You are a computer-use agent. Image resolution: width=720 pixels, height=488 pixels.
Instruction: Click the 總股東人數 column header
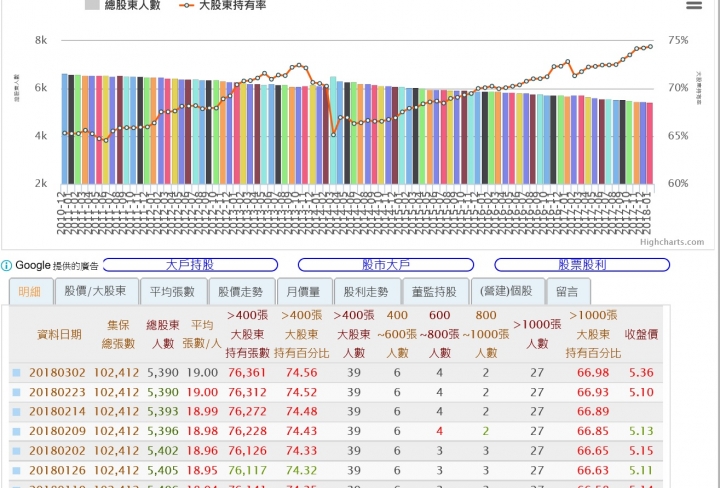163,335
